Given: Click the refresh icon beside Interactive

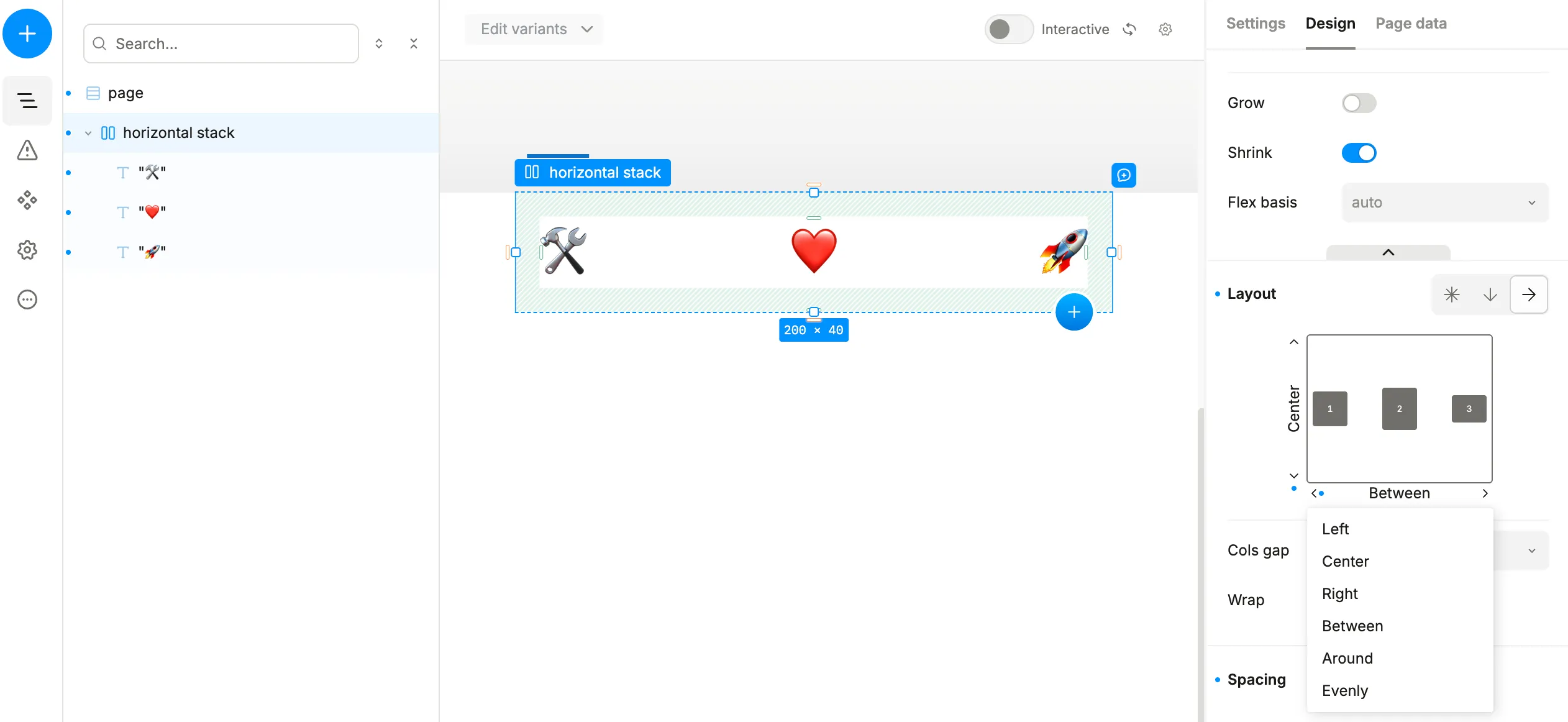Looking at the screenshot, I should coord(1129,29).
